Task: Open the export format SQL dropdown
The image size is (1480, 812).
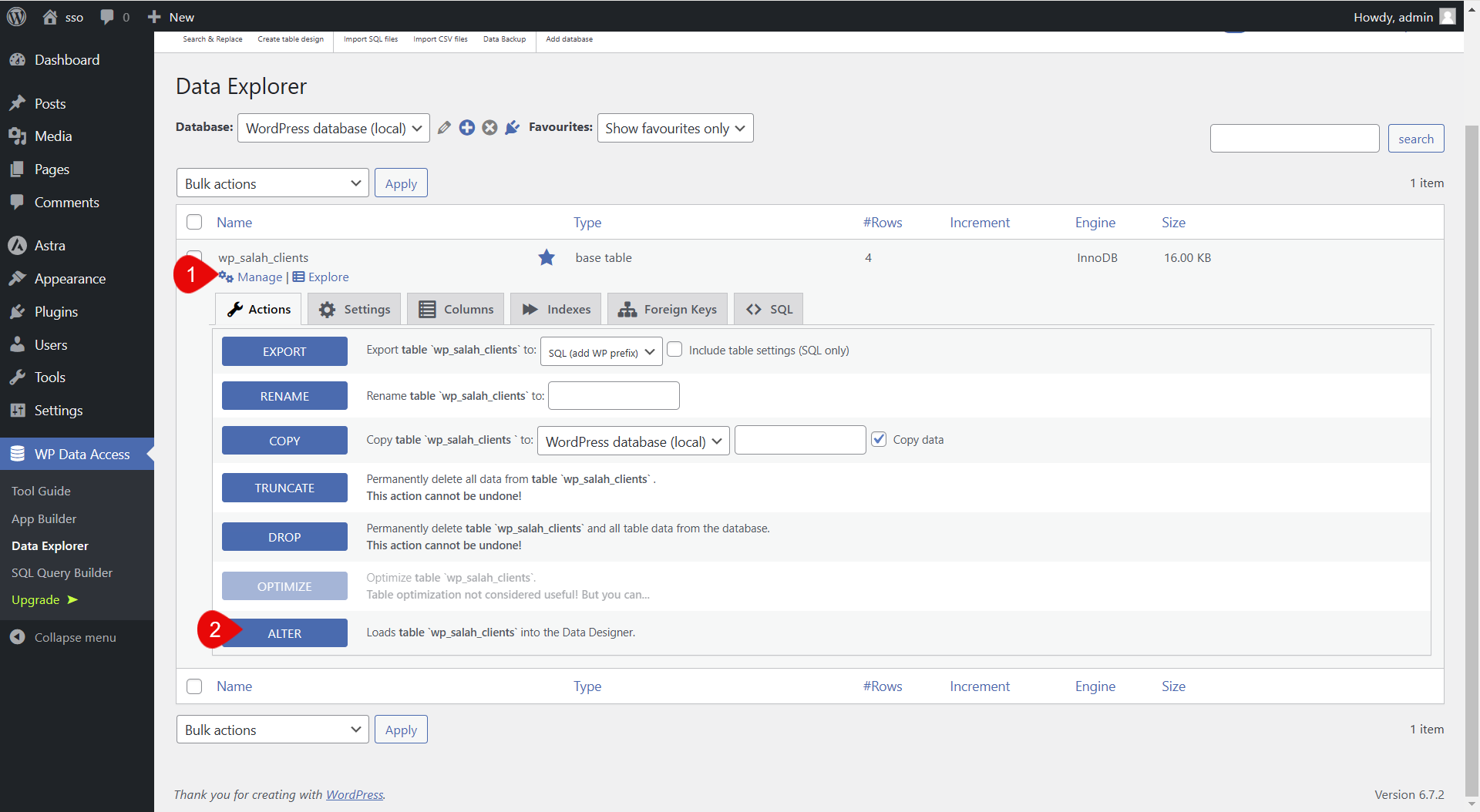Action: pos(600,352)
